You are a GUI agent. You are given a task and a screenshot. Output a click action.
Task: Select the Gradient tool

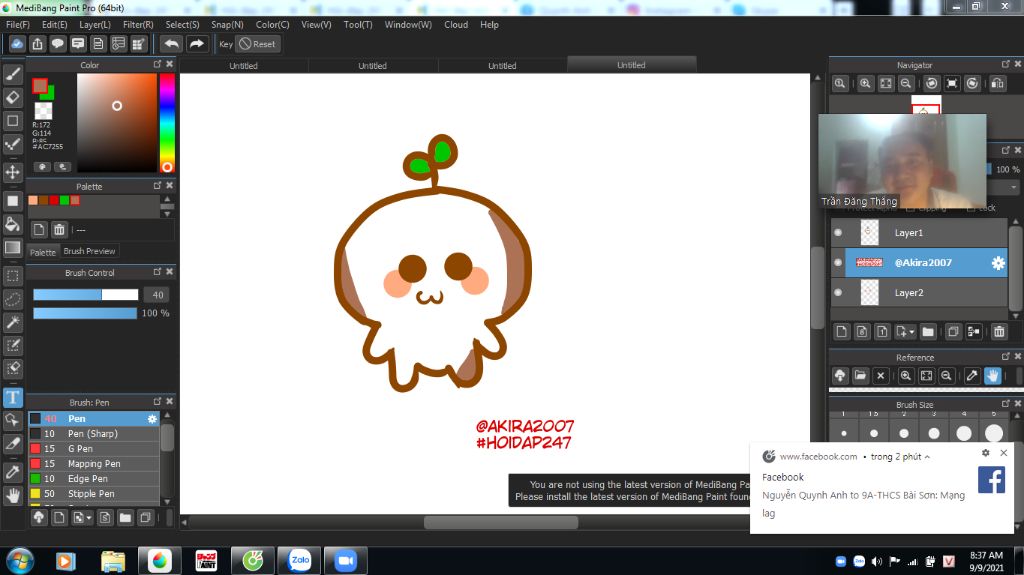(x=12, y=248)
